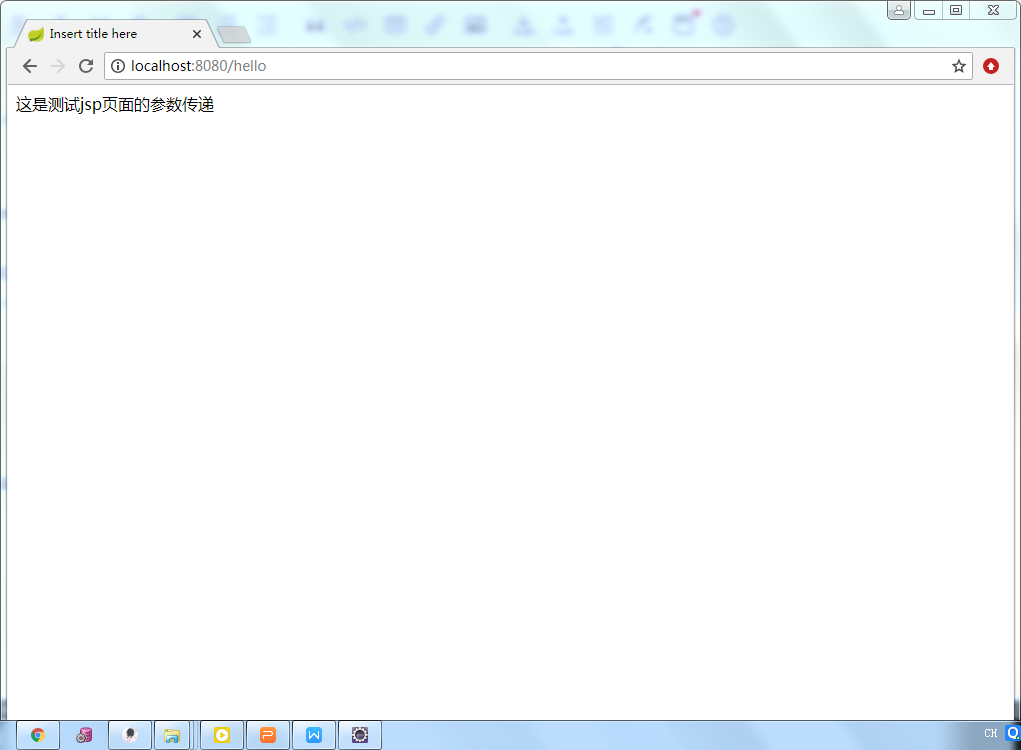This screenshot has width=1021, height=750.
Task: Click the forward navigation arrow
Action: coord(58,66)
